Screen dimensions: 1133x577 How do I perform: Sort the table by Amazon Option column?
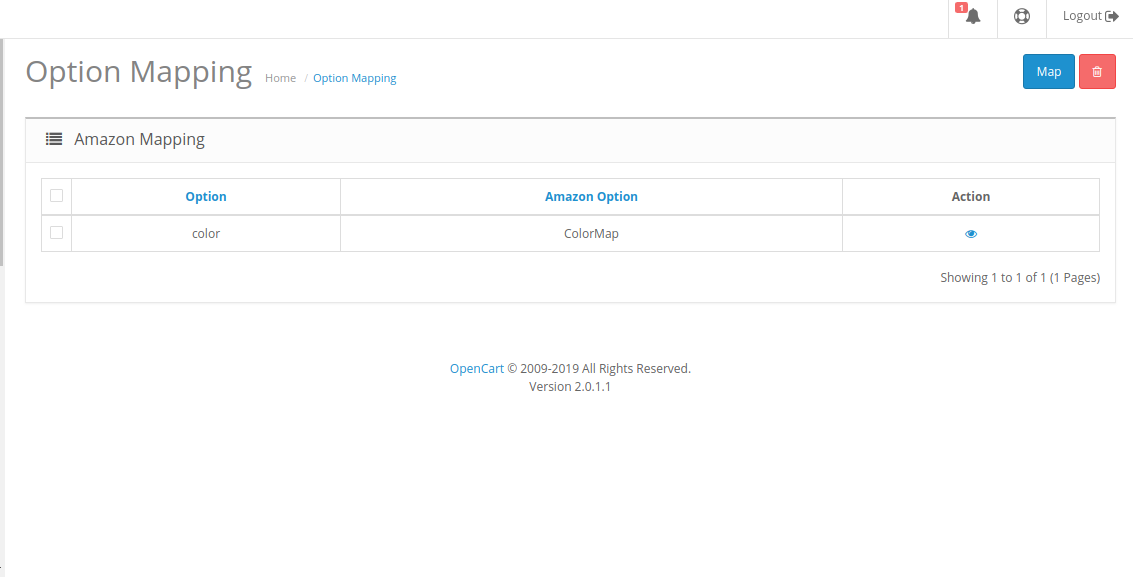click(x=591, y=197)
